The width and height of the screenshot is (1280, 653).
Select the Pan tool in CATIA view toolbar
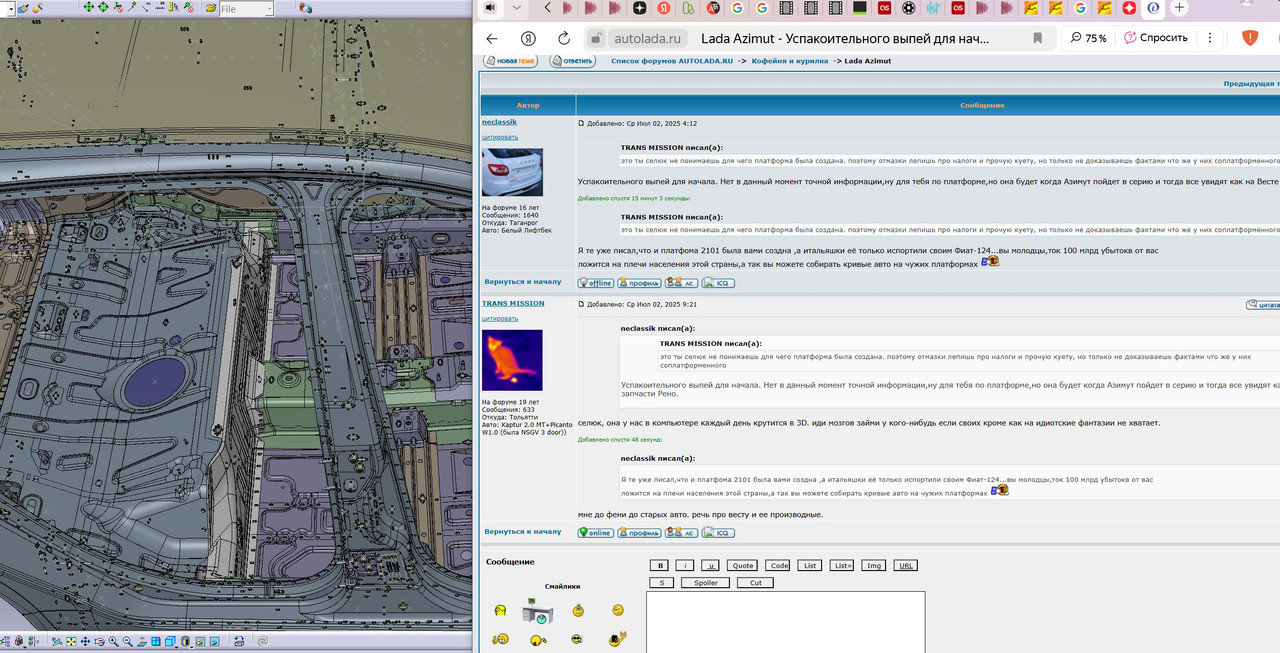click(x=85, y=641)
